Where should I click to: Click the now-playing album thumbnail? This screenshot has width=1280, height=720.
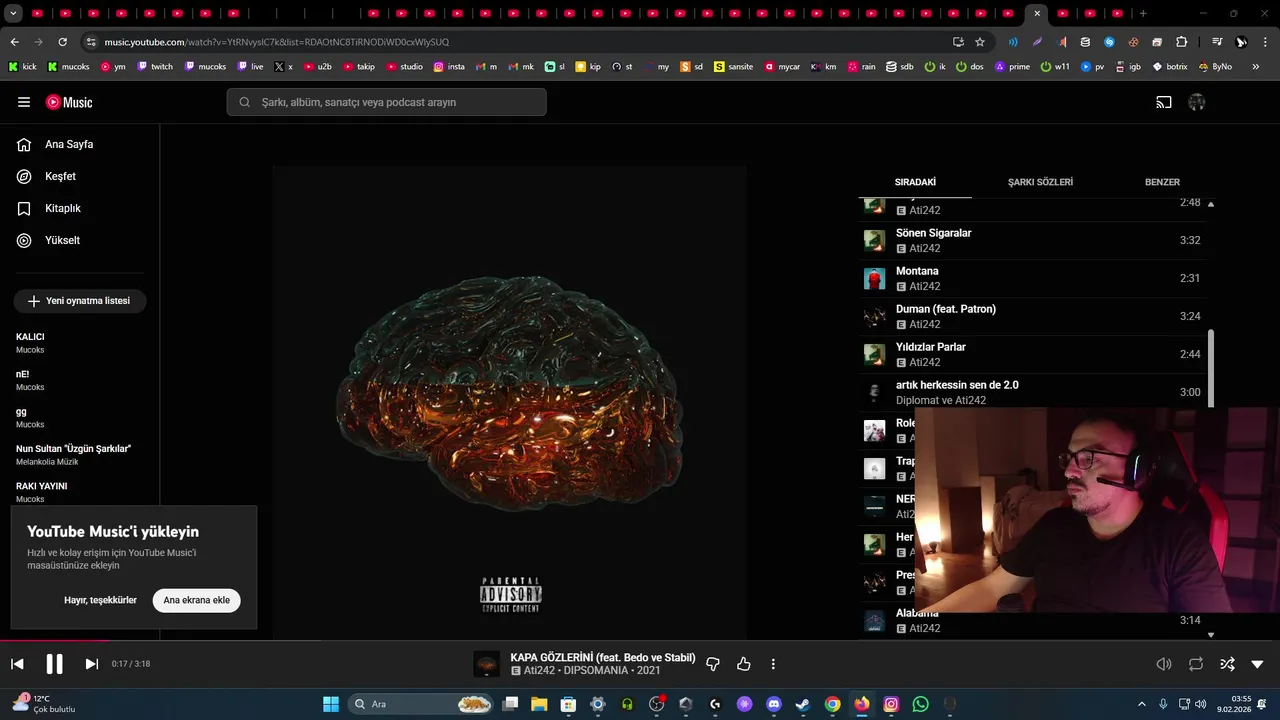pyautogui.click(x=487, y=664)
